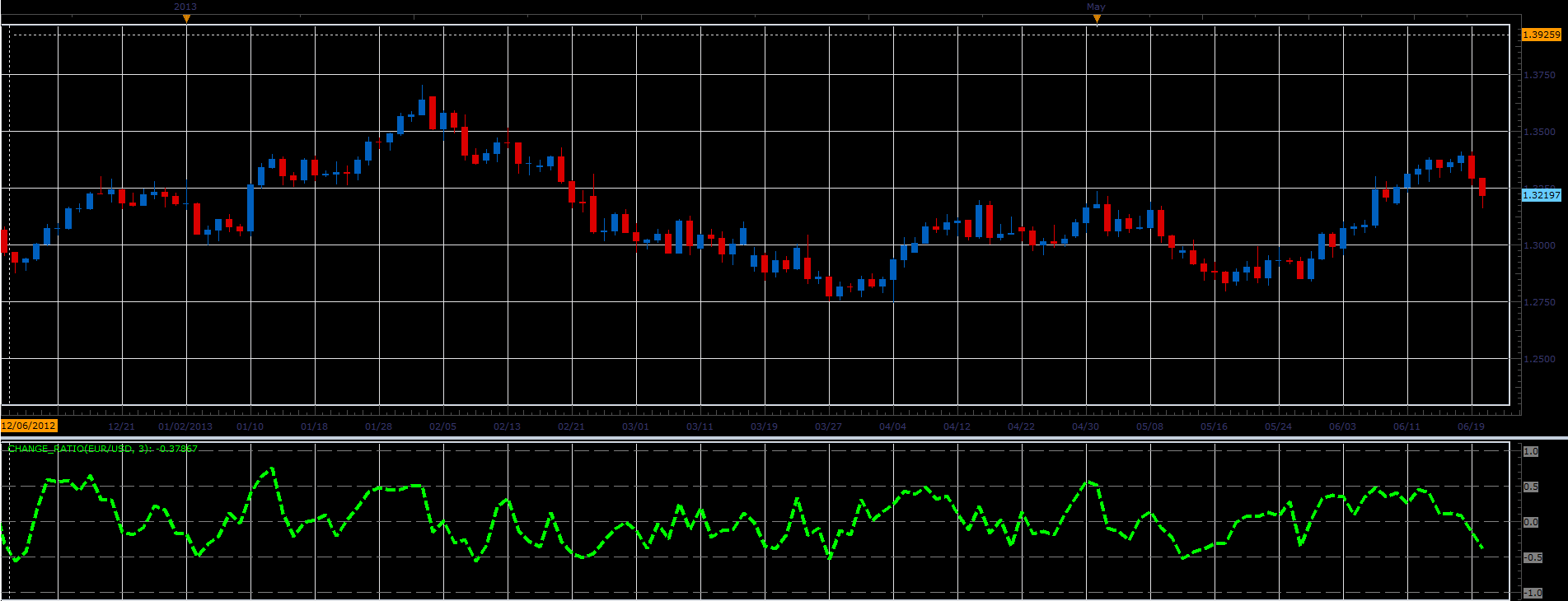Click the 03/19 date label
Viewport: 1568px width, 601px height.
765,426
